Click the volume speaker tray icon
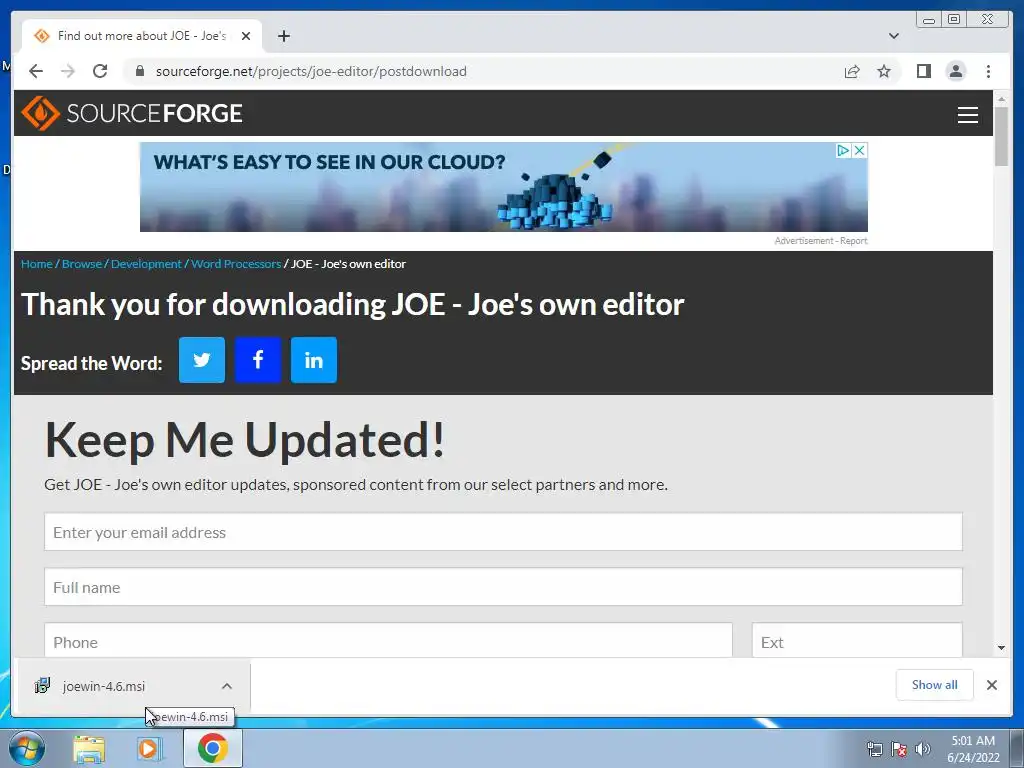This screenshot has width=1024, height=768. [923, 749]
